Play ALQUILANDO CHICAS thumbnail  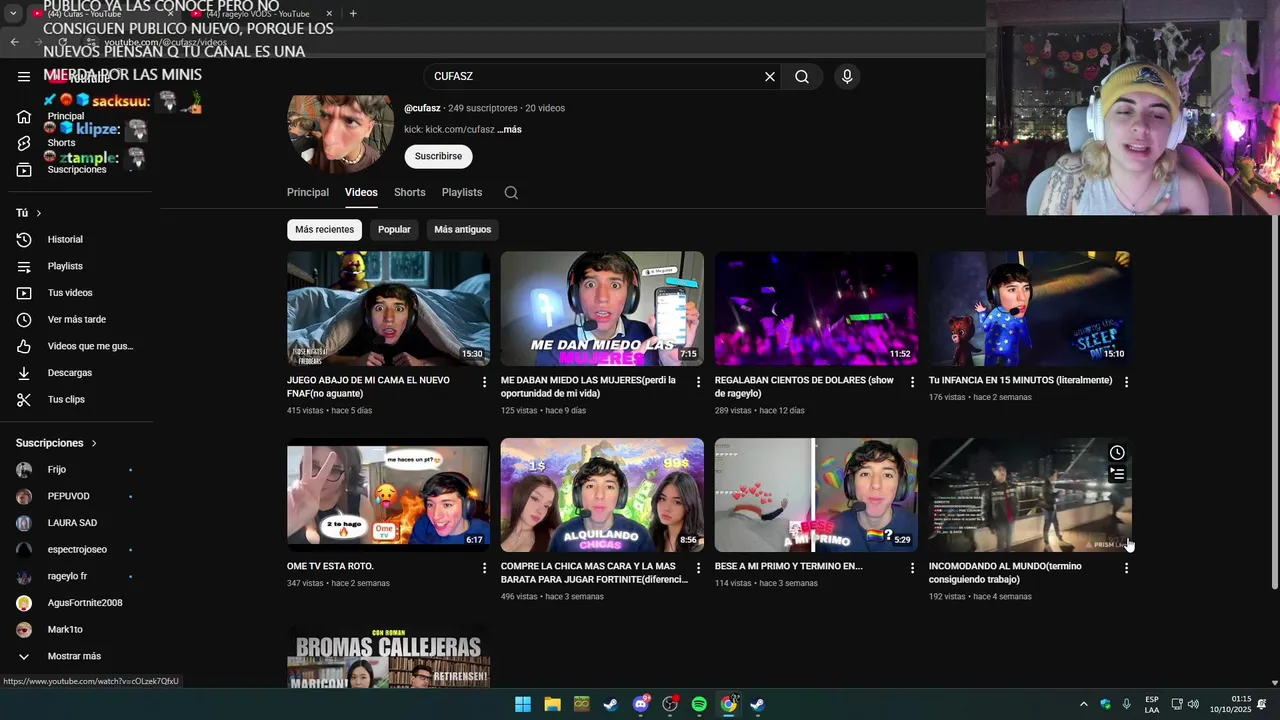[602, 495]
